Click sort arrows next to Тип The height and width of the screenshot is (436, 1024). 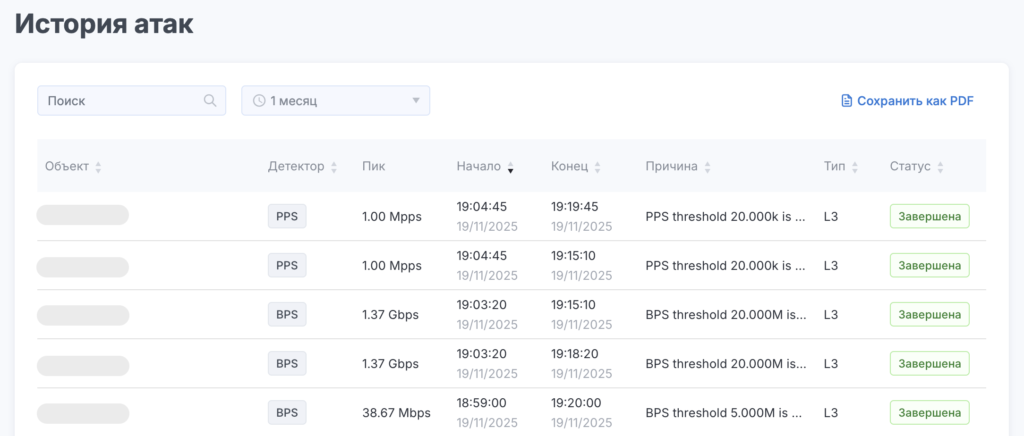click(x=855, y=167)
